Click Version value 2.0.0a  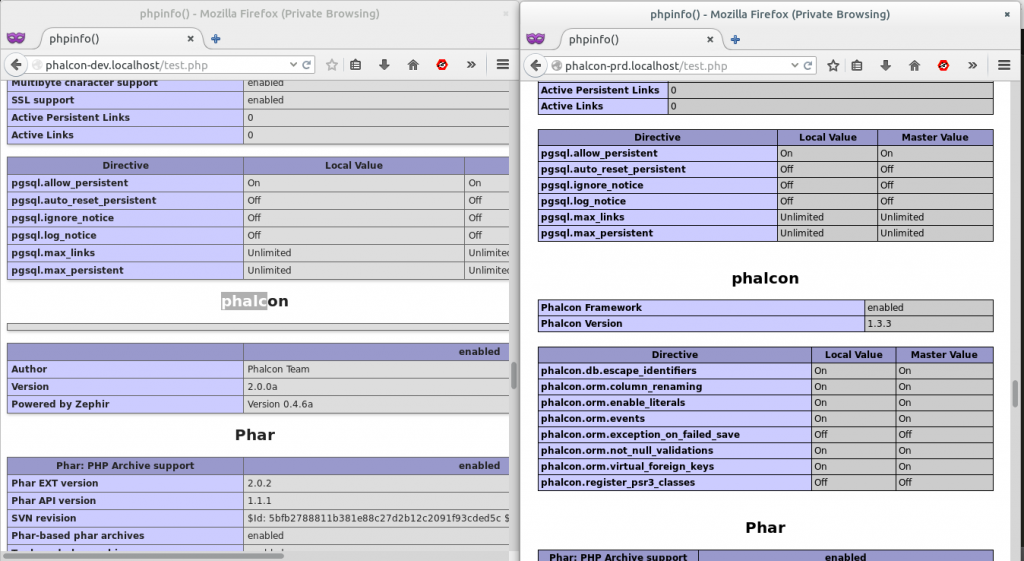pyautogui.click(x=261, y=387)
